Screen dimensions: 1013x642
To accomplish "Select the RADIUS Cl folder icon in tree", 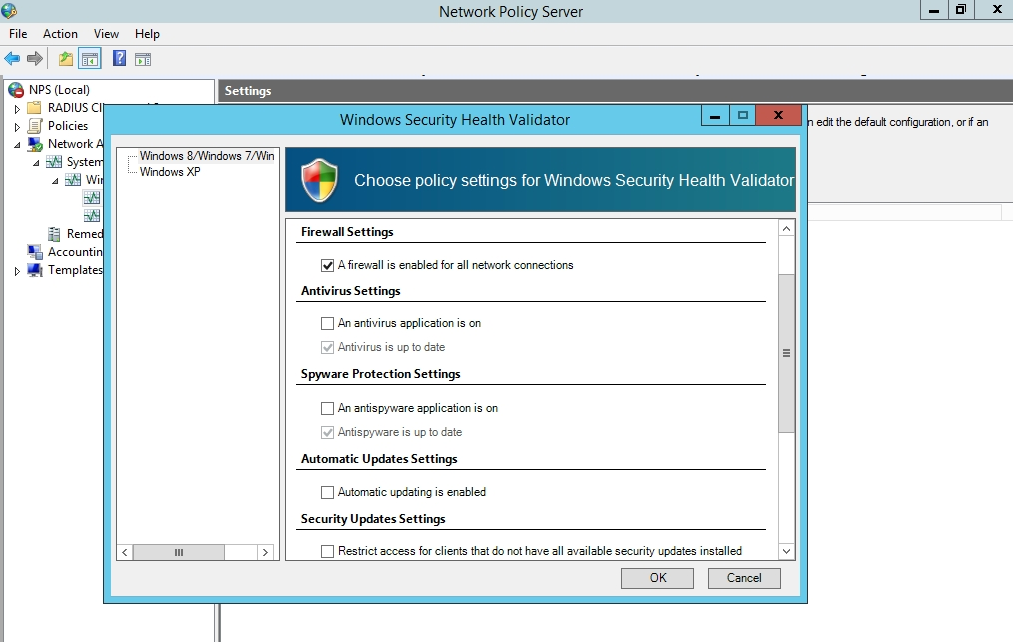I will pos(35,108).
